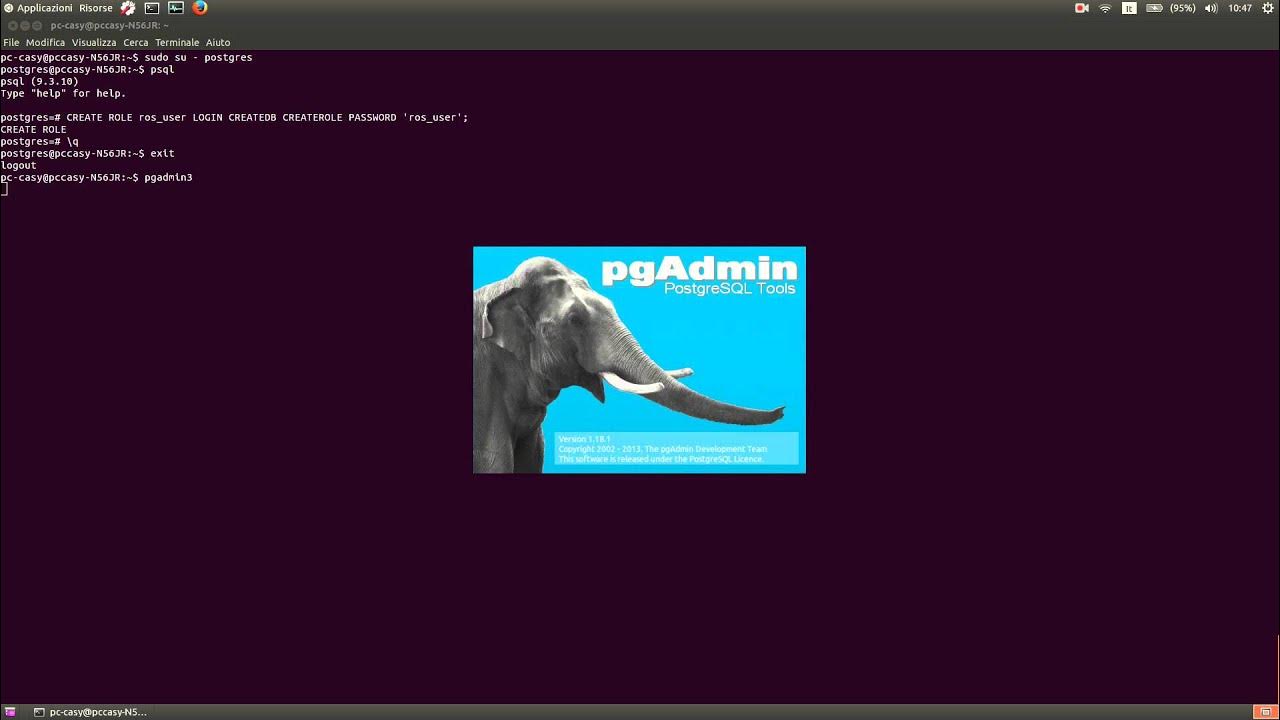Open the Wi-Fi network indicator
Screen dimensions: 1280x720
point(1105,8)
